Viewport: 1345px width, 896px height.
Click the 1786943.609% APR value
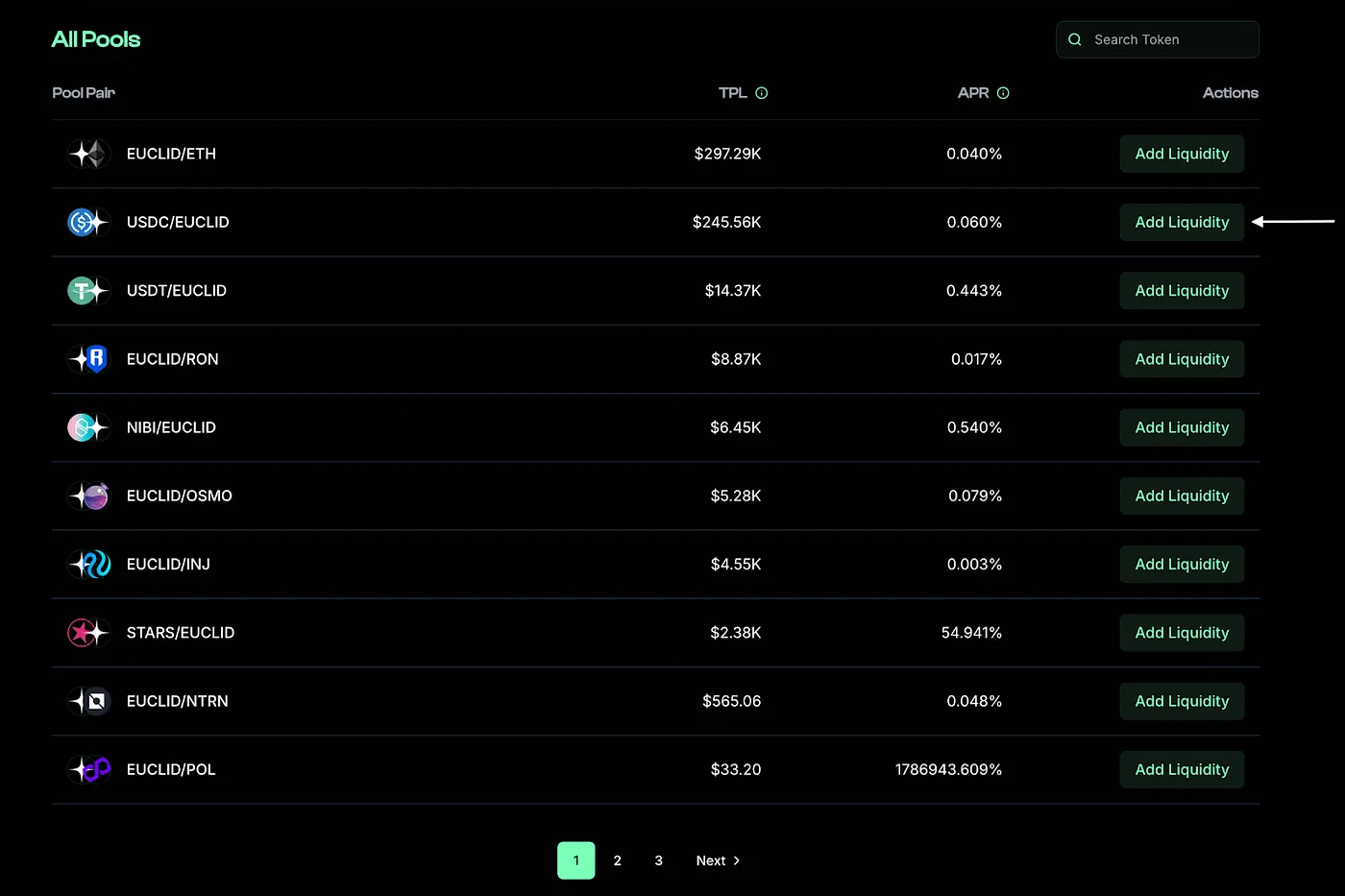[x=949, y=769]
